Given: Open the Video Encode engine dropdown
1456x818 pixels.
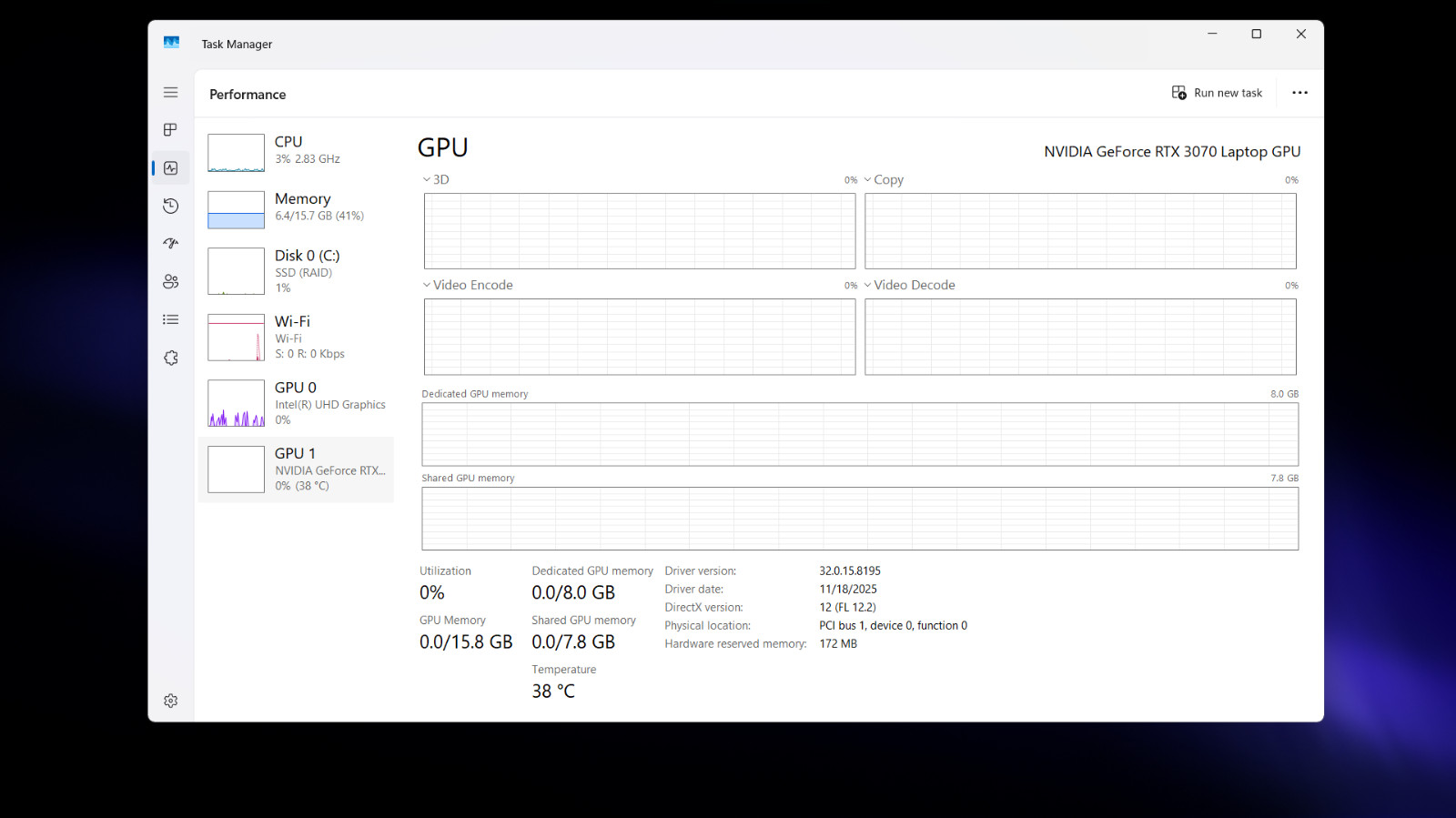Looking at the screenshot, I should 468,285.
